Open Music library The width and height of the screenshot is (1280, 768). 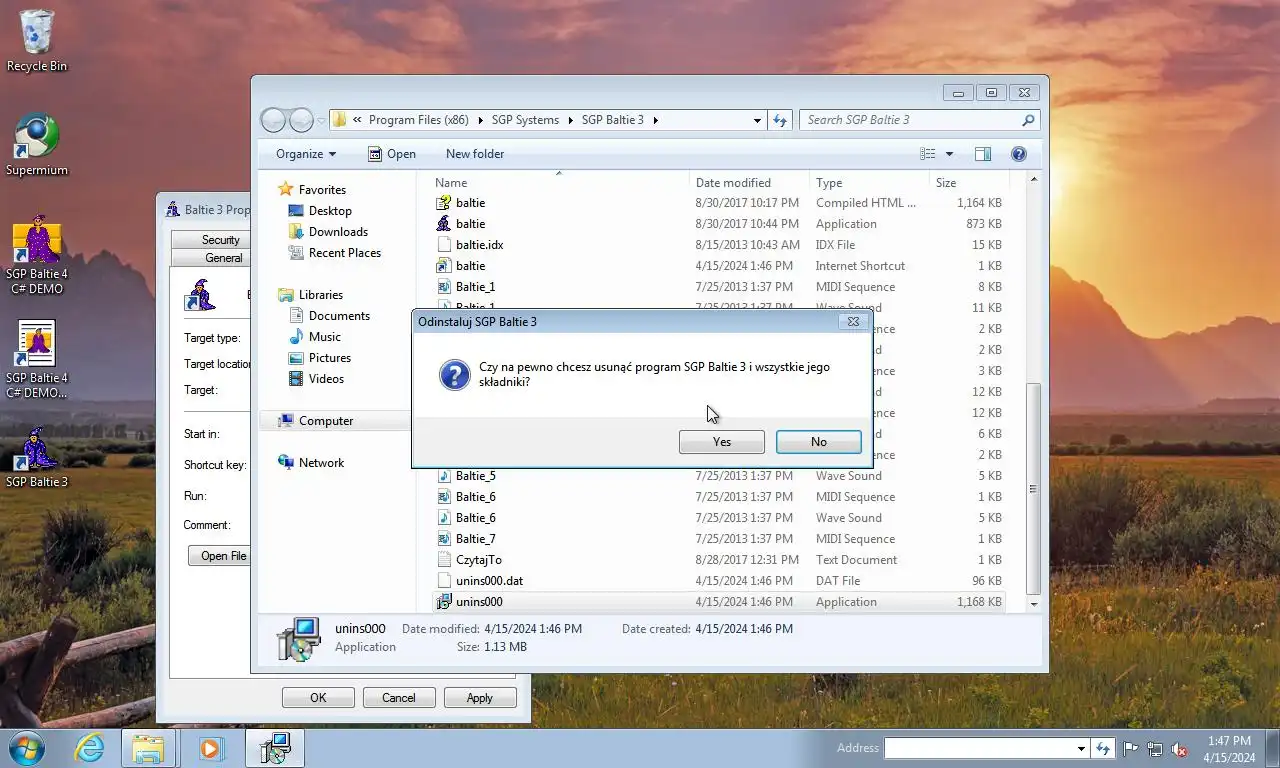(x=324, y=337)
